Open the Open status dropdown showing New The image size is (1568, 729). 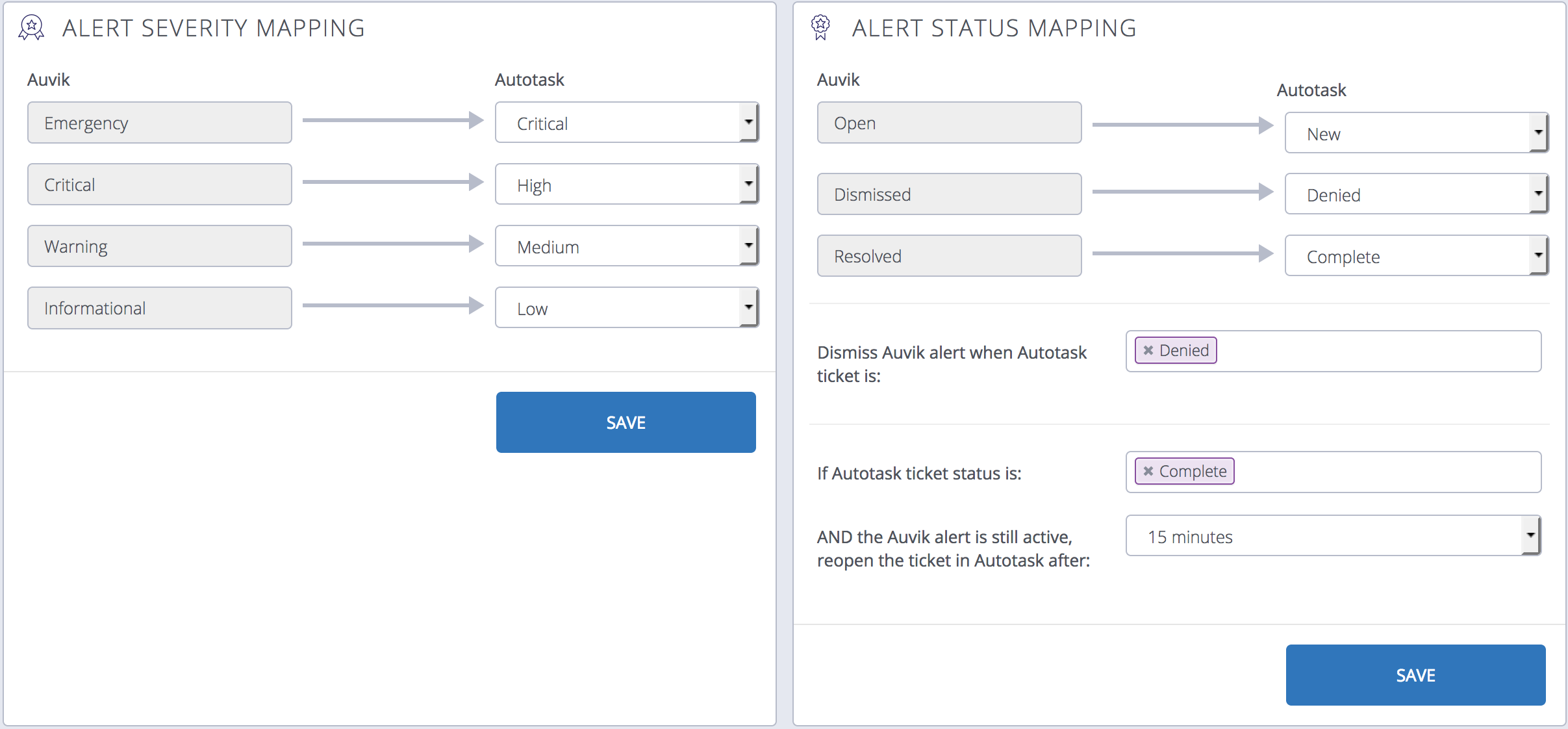coord(1417,133)
